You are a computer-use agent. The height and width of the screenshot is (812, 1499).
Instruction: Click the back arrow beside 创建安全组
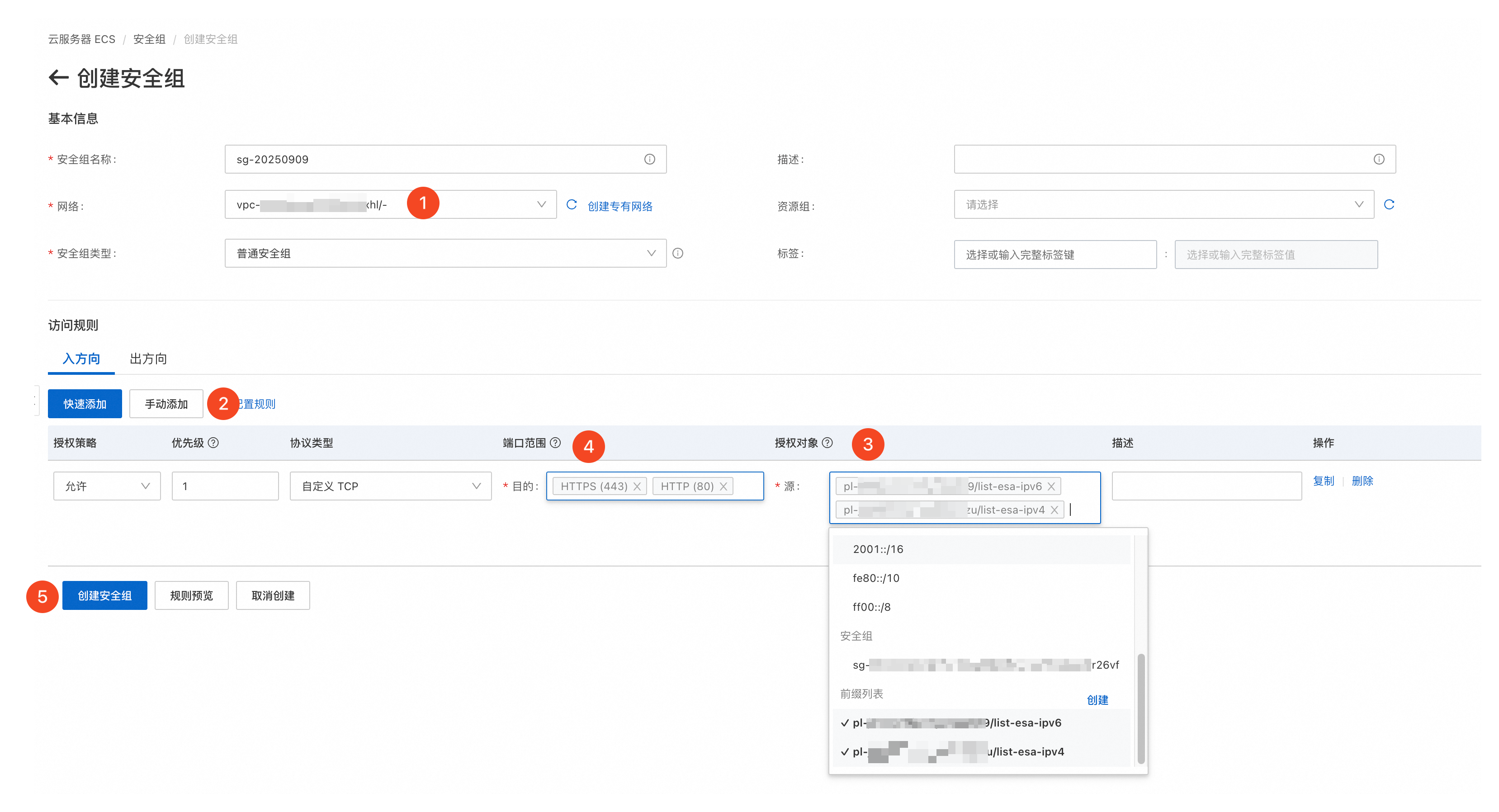[x=58, y=77]
